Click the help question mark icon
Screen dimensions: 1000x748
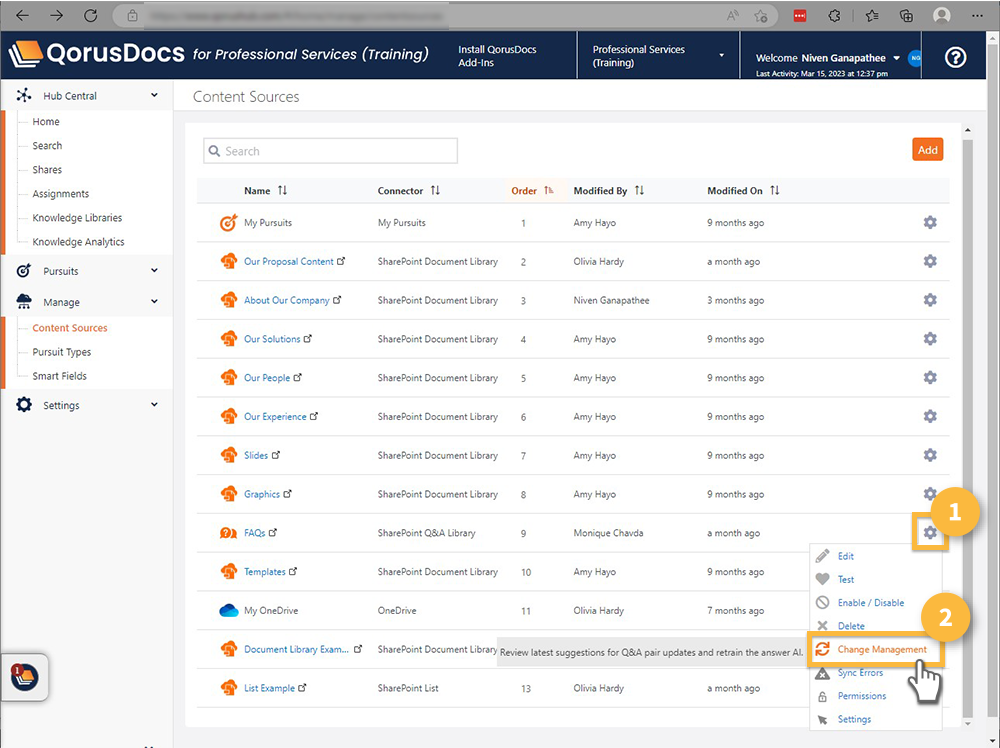pyautogui.click(x=955, y=58)
